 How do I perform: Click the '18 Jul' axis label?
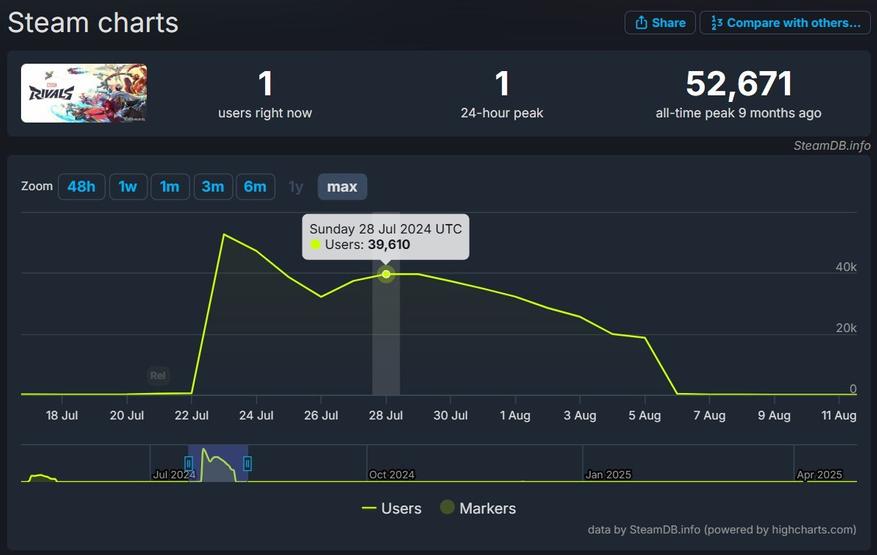click(x=62, y=416)
